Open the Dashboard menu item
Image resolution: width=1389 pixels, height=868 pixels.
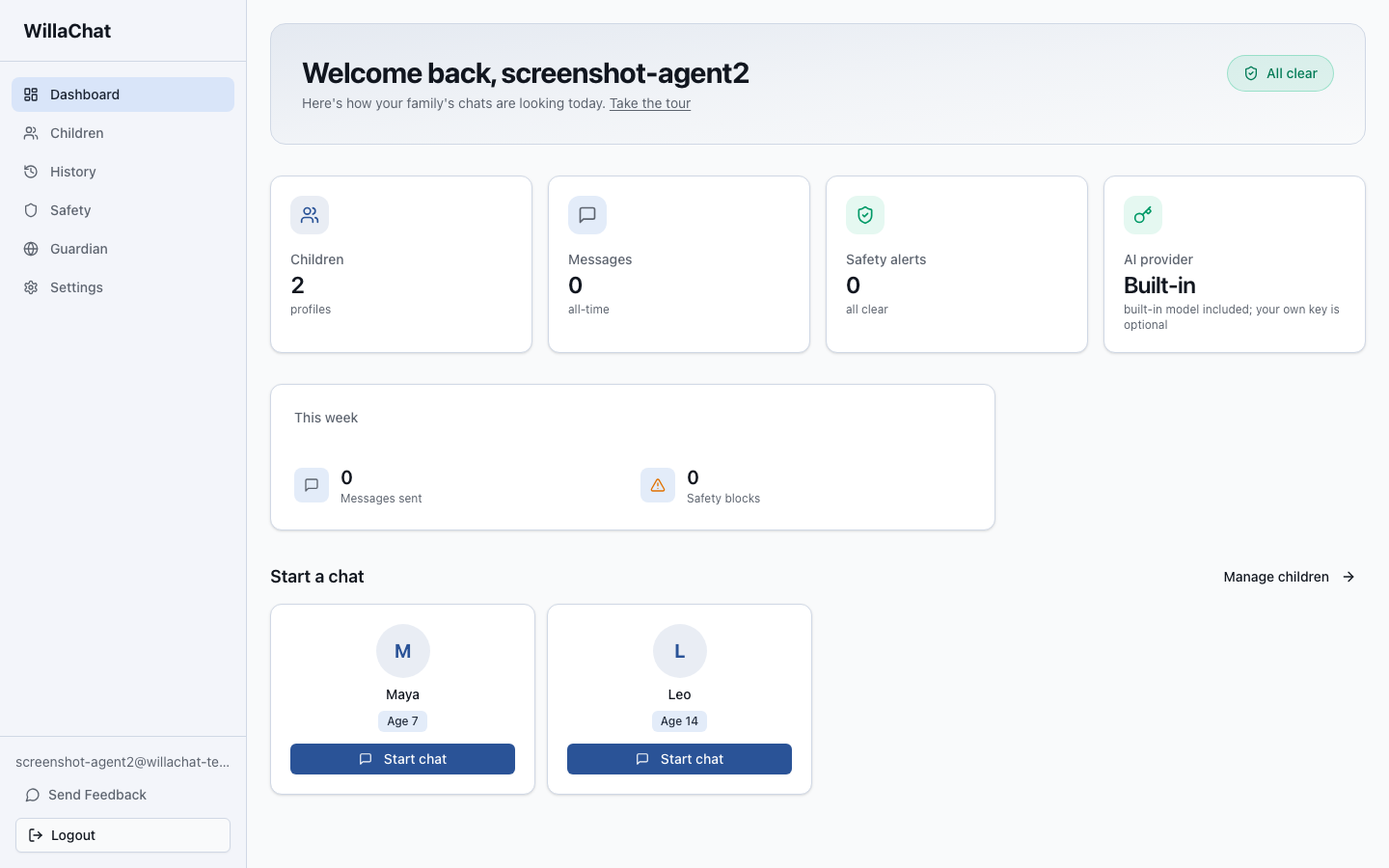click(x=123, y=95)
